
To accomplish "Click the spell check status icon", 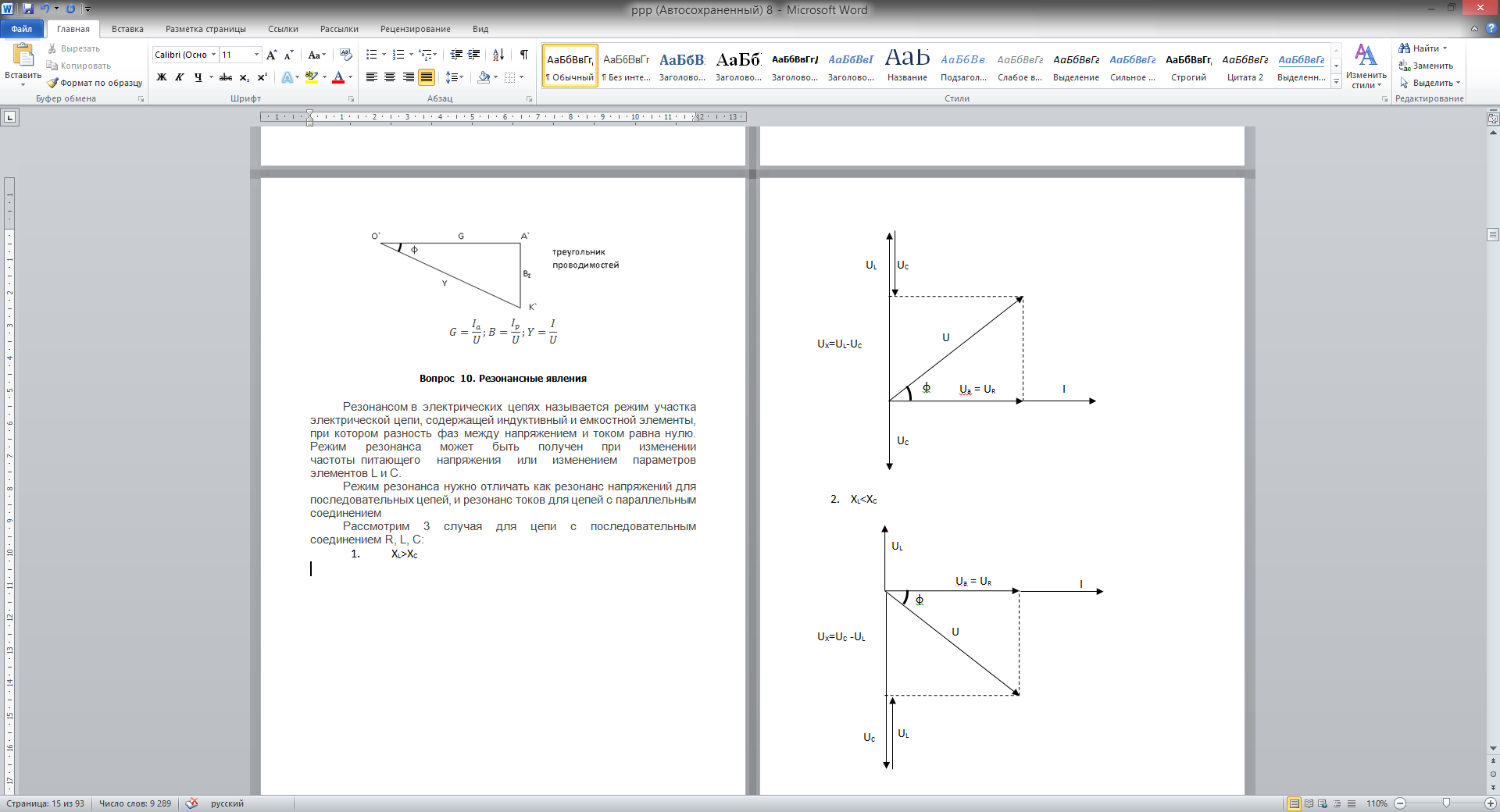I will (191, 803).
